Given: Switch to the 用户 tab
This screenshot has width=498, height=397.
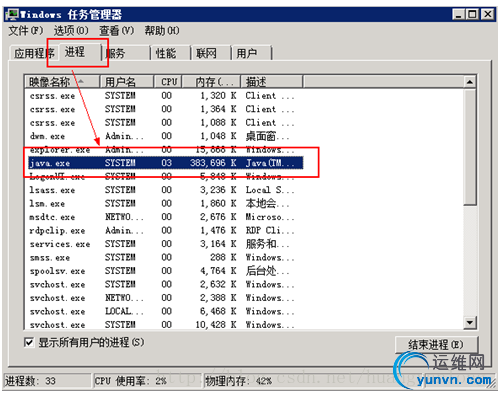Looking at the screenshot, I should (x=251, y=53).
